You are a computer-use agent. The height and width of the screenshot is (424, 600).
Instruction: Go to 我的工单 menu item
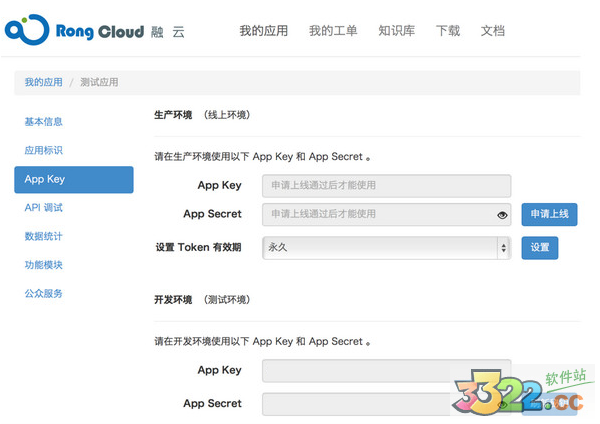pyautogui.click(x=333, y=30)
